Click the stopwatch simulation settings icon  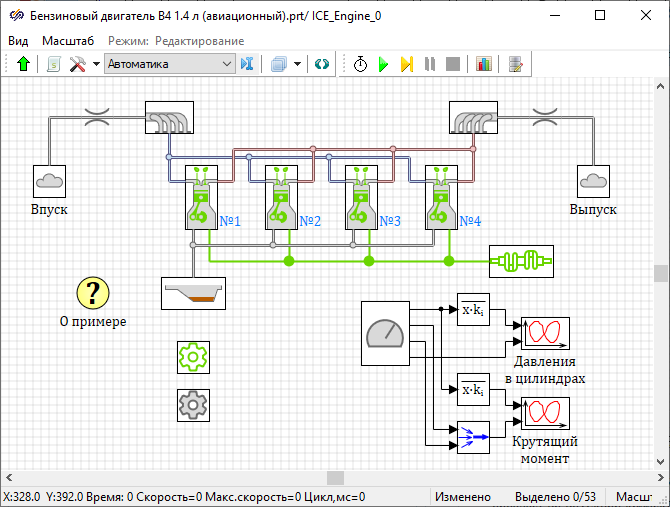(360, 64)
